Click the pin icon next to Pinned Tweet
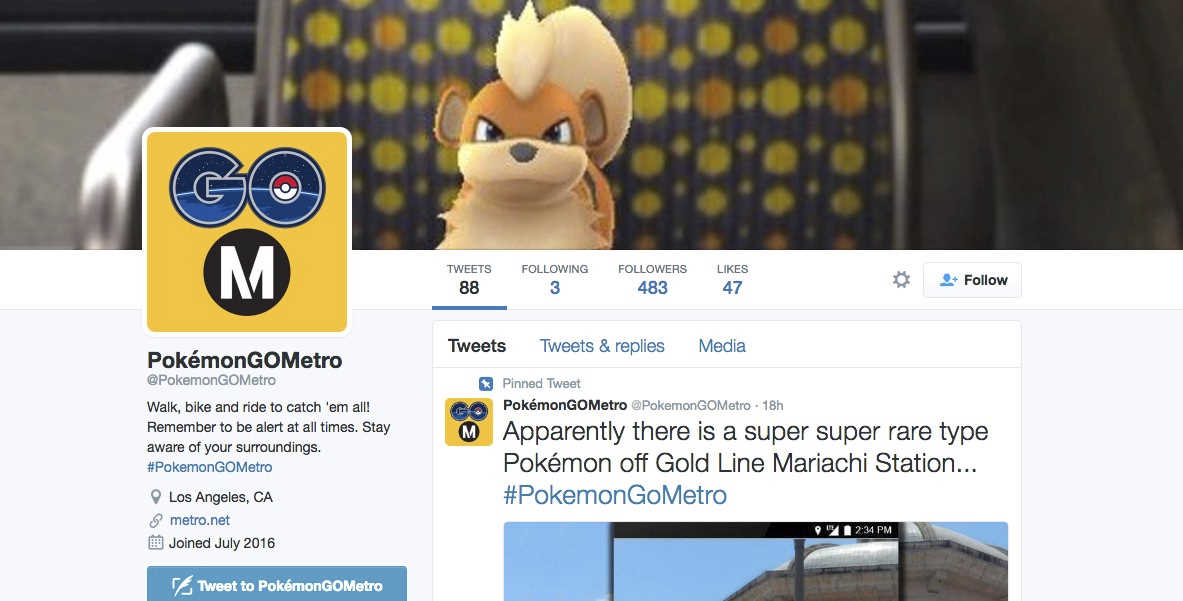The image size is (1183, 601). [486, 384]
